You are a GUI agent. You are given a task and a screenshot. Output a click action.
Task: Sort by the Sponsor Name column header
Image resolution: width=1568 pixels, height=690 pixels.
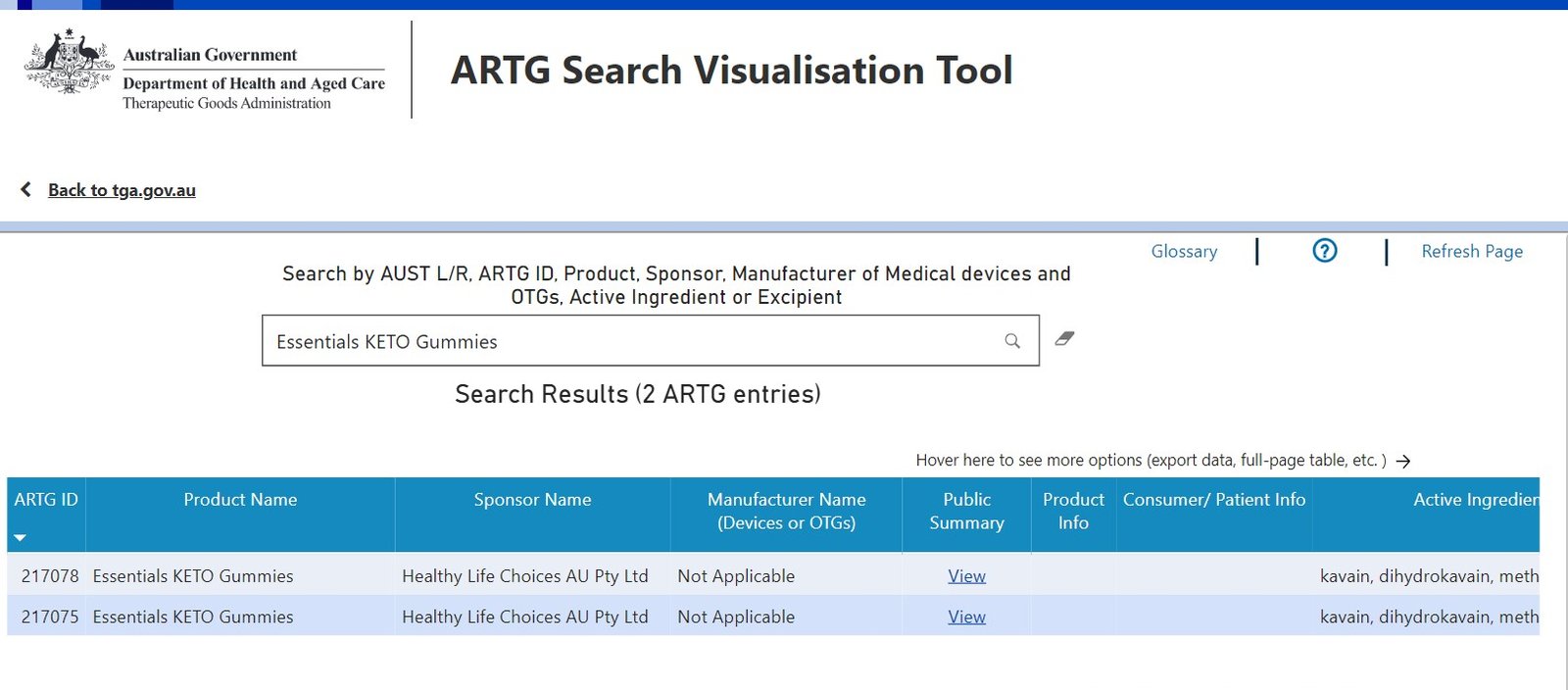[x=532, y=500]
